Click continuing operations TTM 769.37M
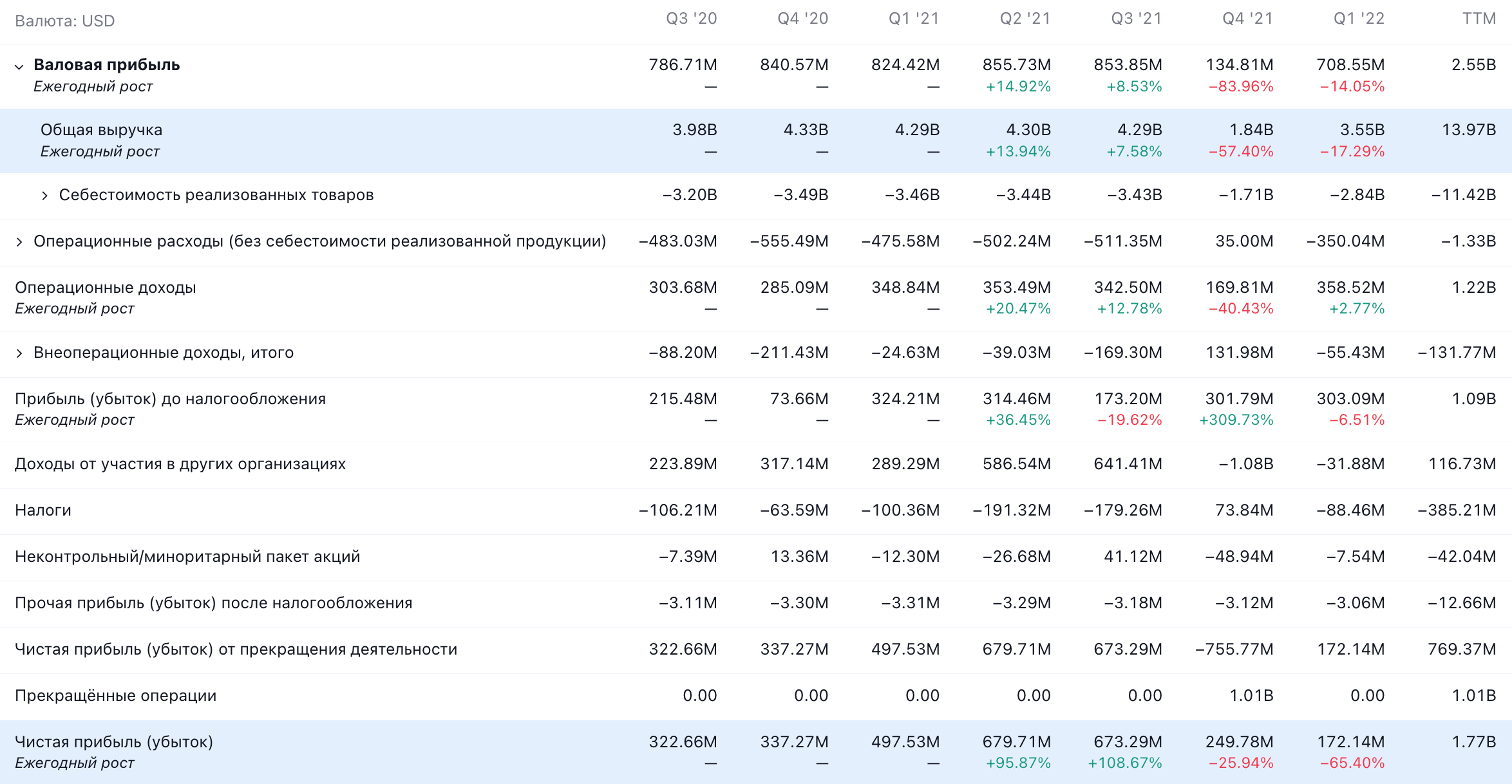 (1462, 649)
